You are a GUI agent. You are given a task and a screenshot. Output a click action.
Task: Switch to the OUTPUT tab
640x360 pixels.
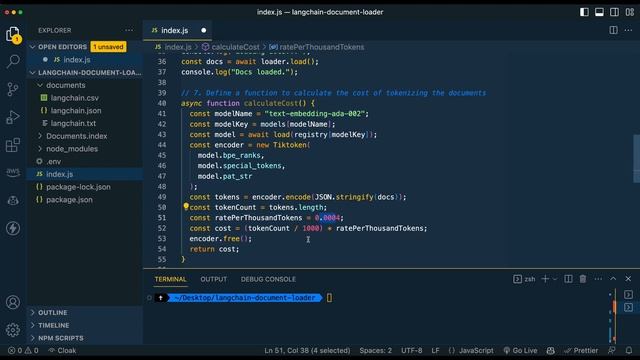click(x=213, y=279)
